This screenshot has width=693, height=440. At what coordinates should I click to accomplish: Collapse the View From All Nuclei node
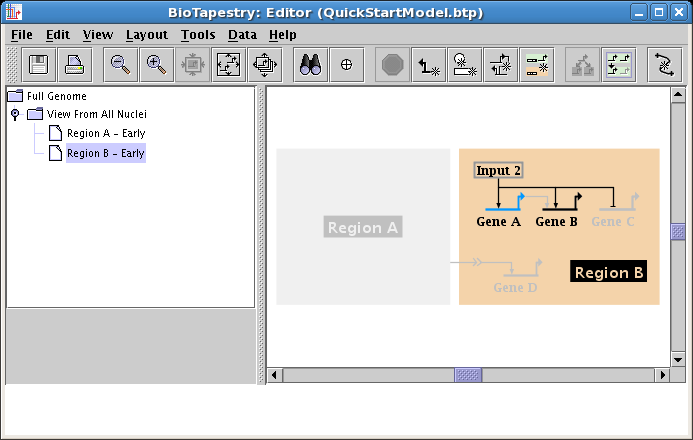(x=15, y=115)
